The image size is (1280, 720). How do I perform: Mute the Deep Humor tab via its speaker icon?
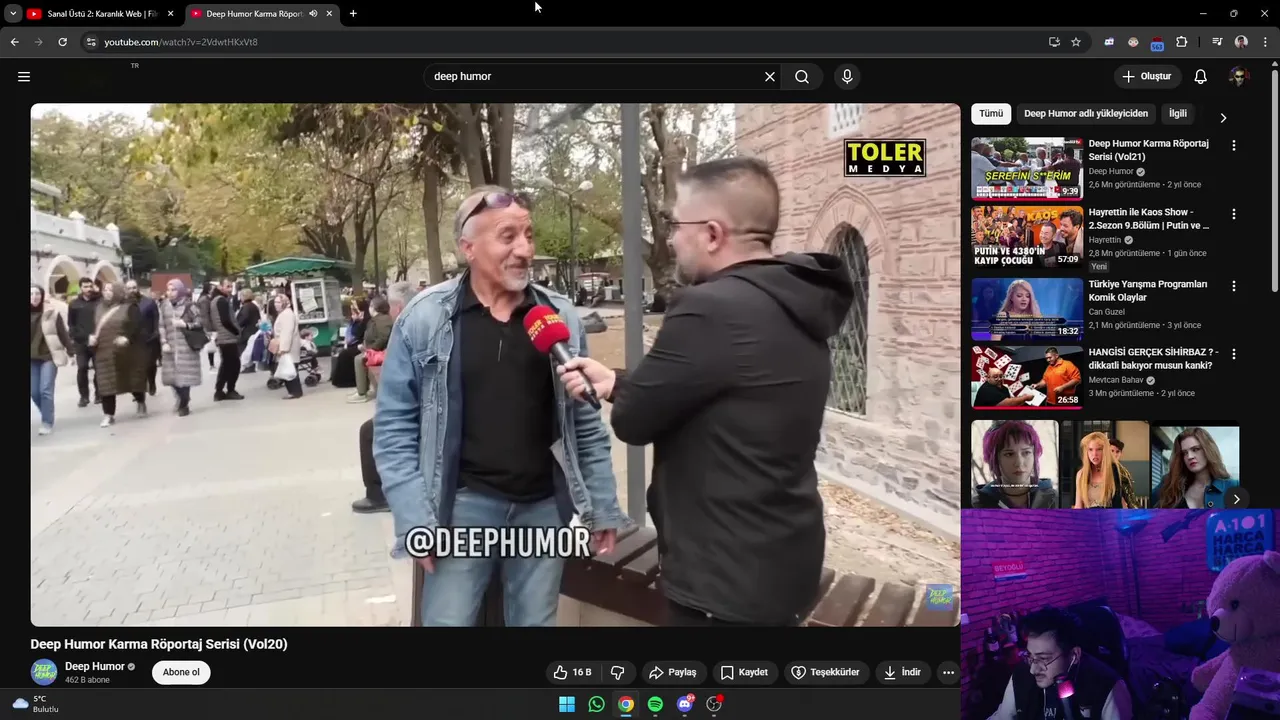coord(313,13)
